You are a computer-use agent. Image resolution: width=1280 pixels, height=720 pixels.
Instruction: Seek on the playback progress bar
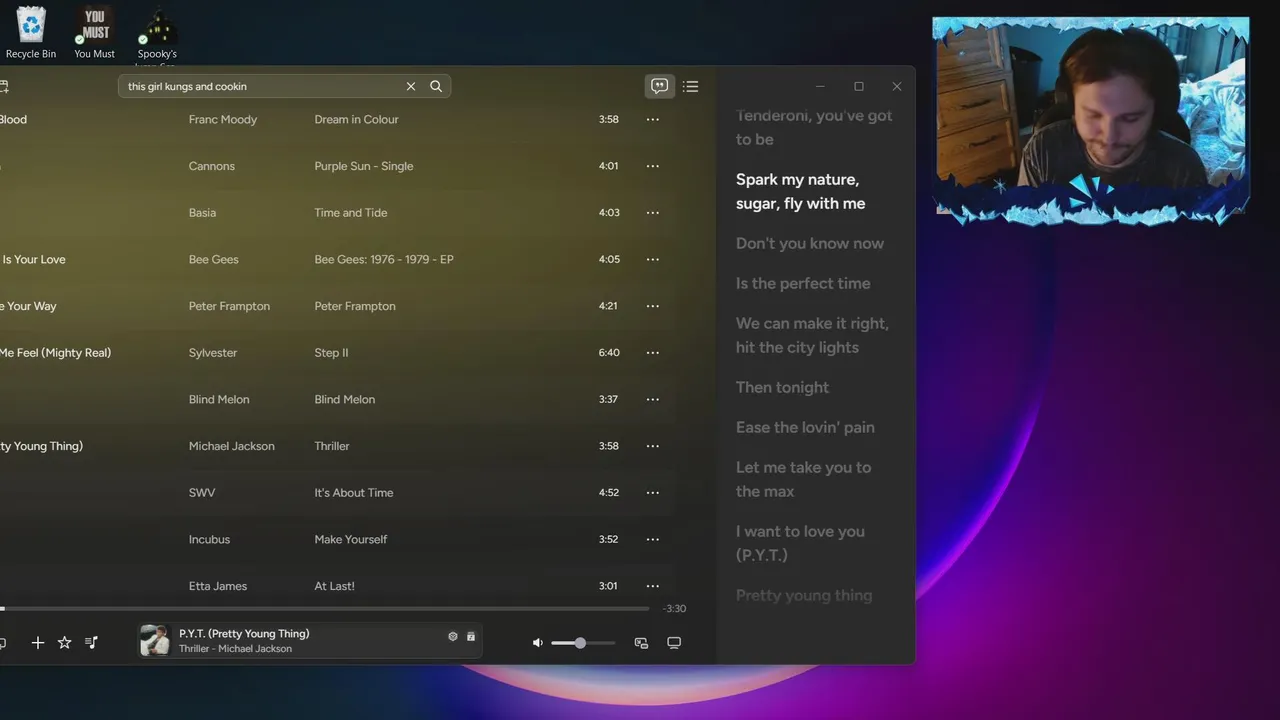[x=325, y=608]
